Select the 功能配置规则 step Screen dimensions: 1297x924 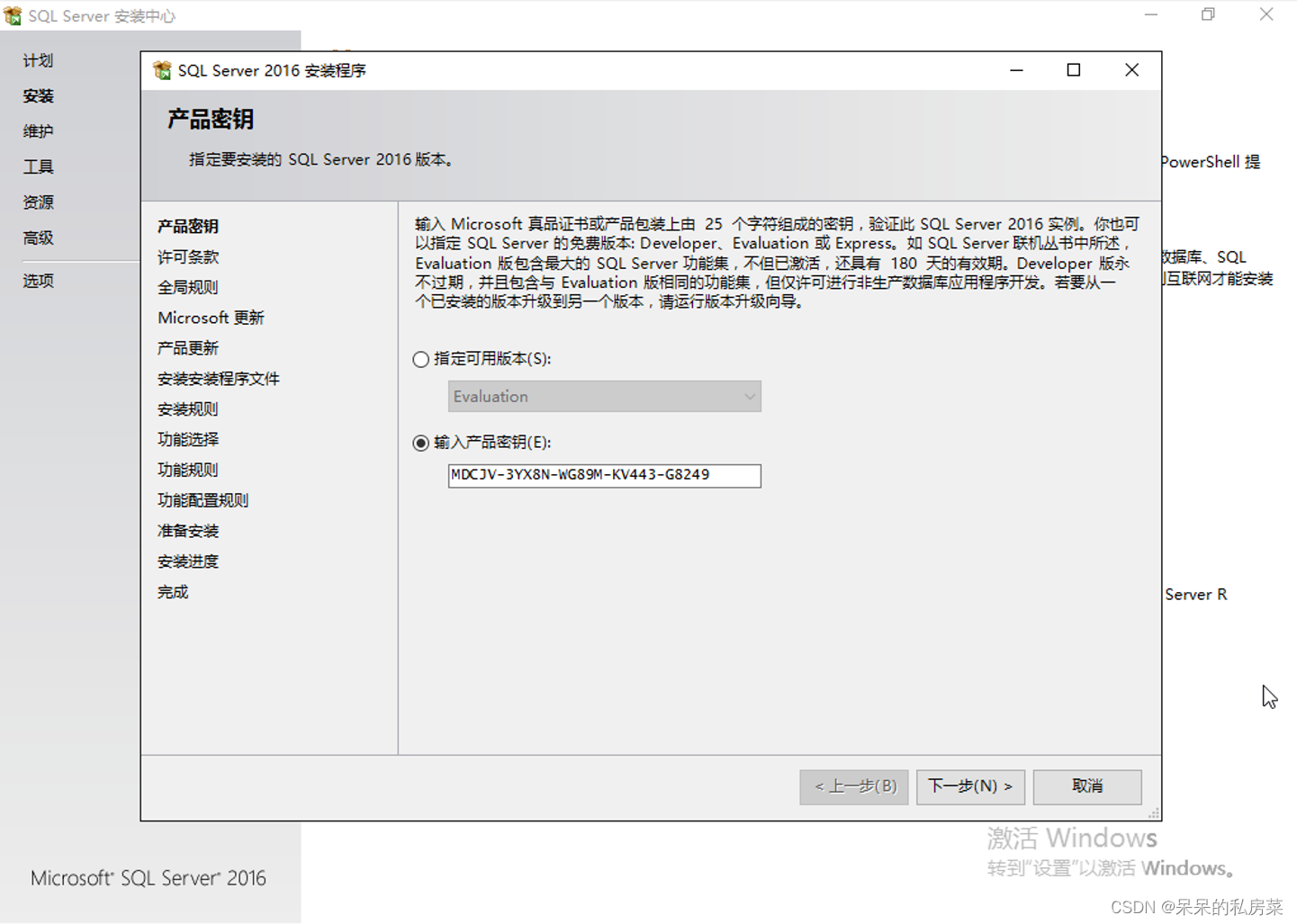203,500
